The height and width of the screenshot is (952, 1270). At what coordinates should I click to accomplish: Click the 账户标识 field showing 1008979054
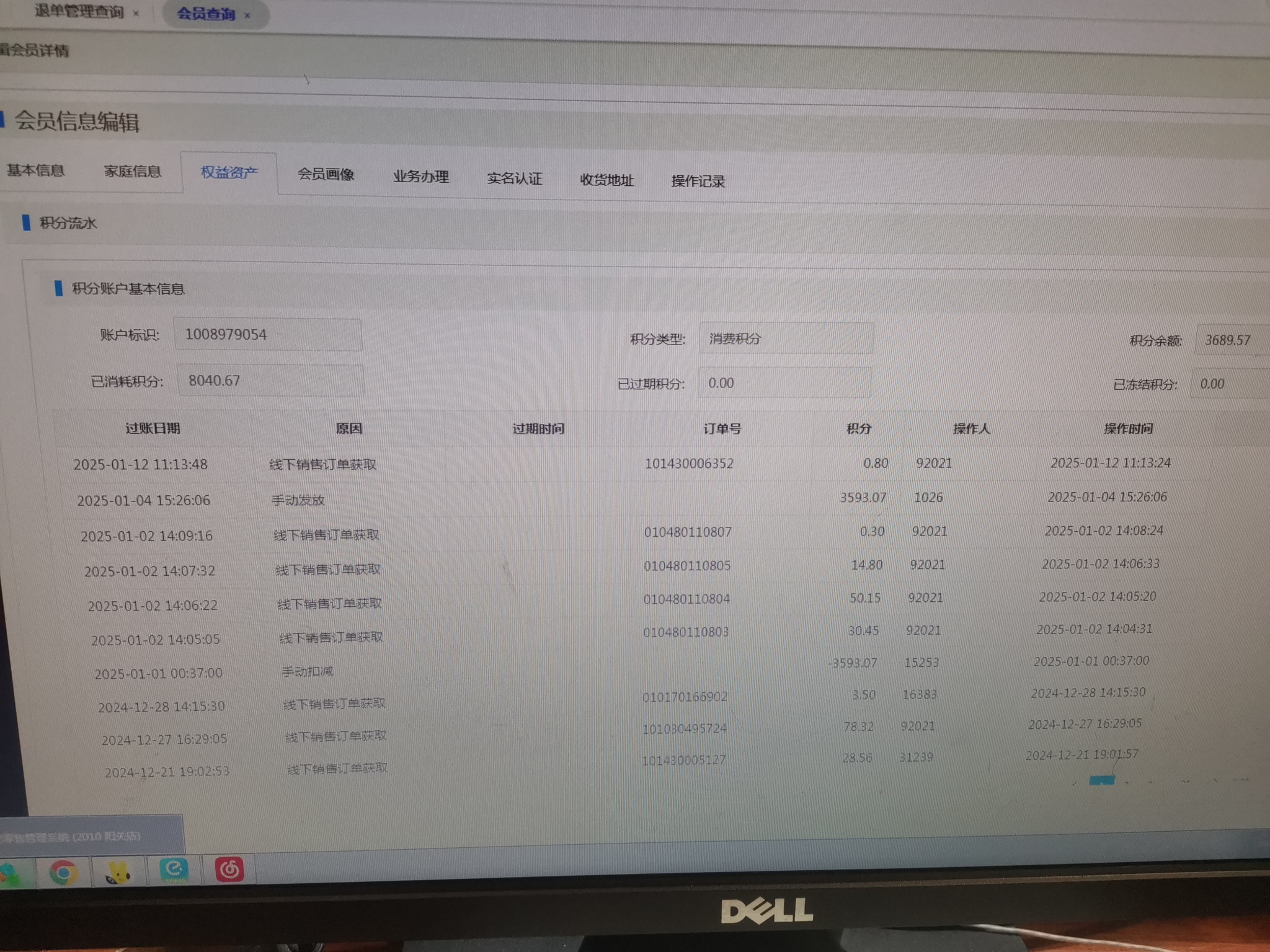[x=267, y=335]
